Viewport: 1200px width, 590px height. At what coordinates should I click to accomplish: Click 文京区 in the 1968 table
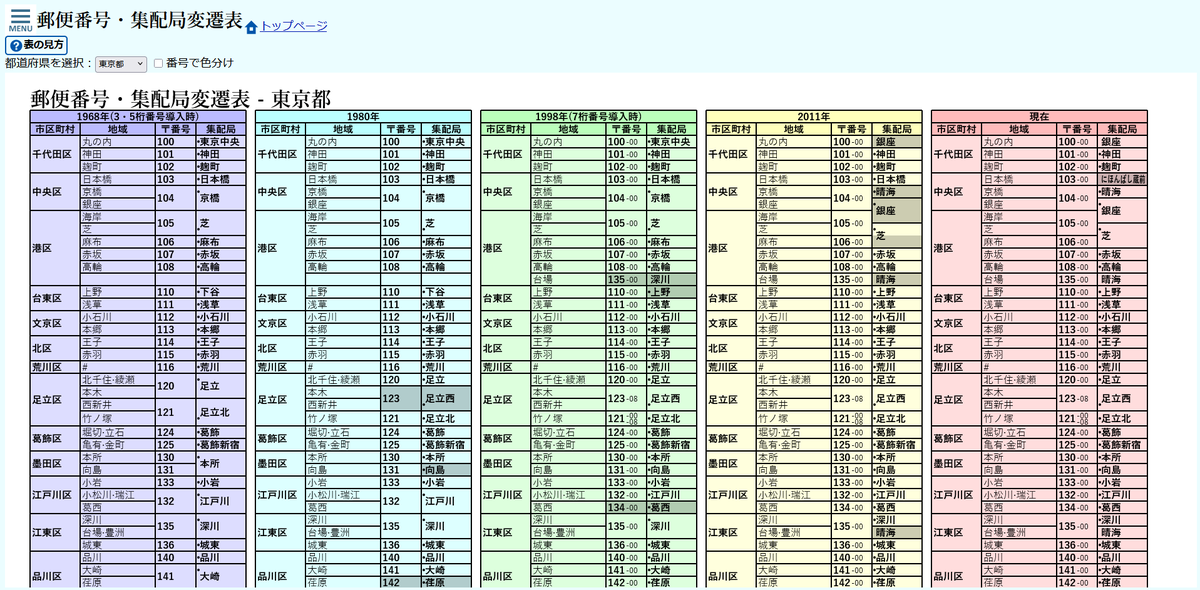click(55, 323)
